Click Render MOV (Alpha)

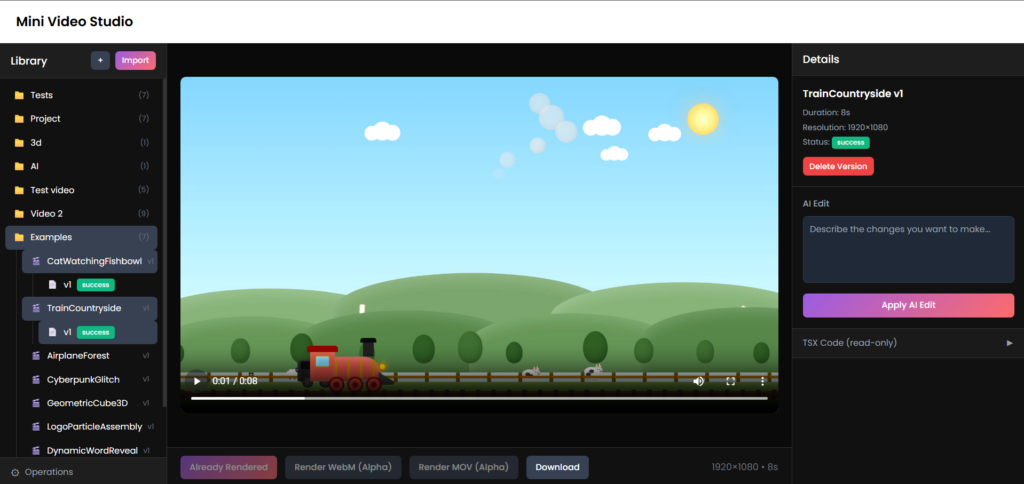click(464, 467)
